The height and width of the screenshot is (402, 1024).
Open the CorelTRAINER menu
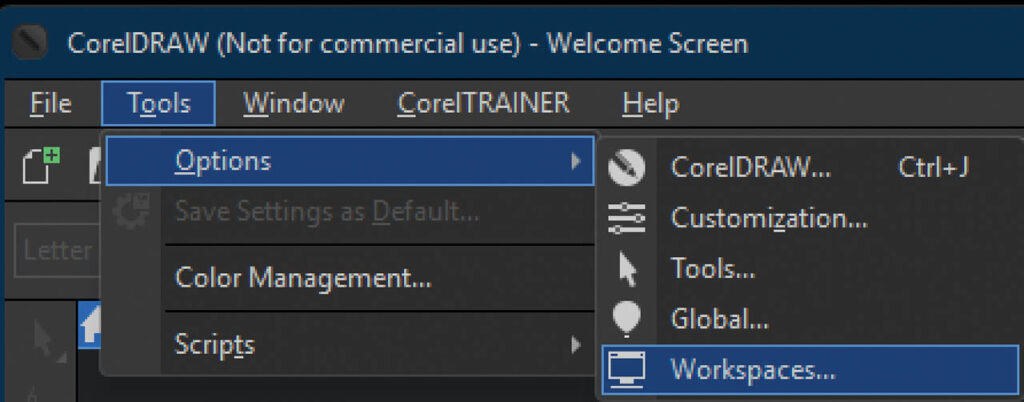tap(483, 103)
